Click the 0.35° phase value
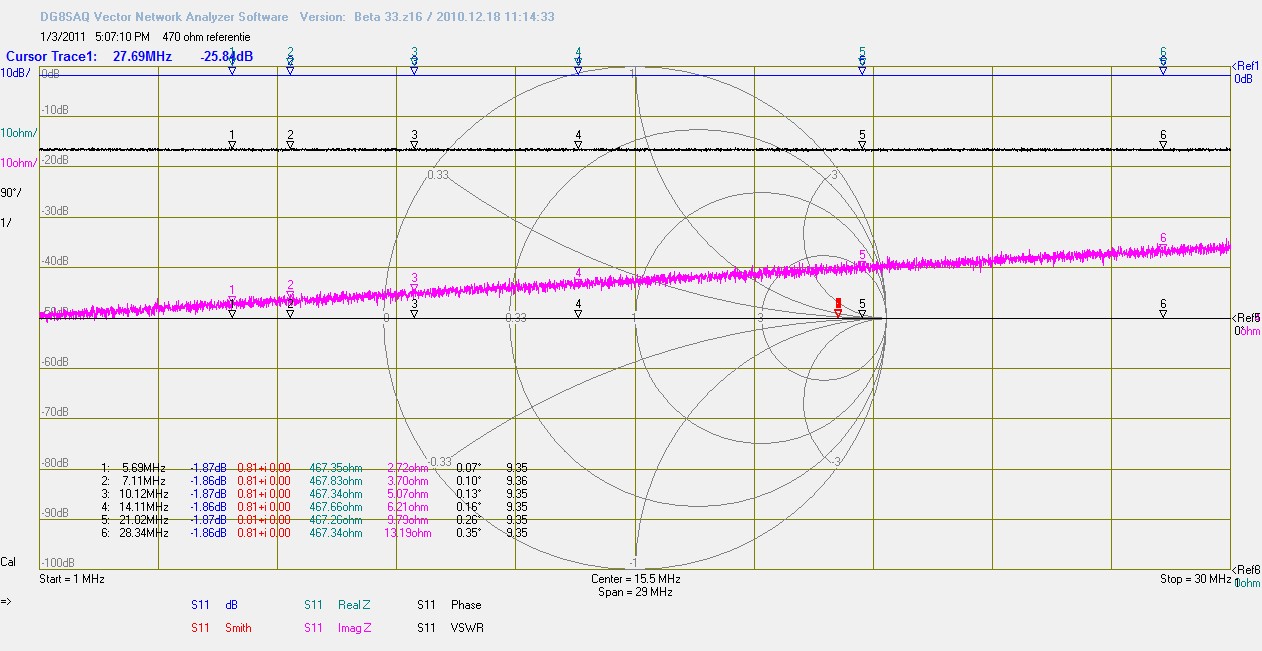1262x651 pixels. tap(468, 532)
